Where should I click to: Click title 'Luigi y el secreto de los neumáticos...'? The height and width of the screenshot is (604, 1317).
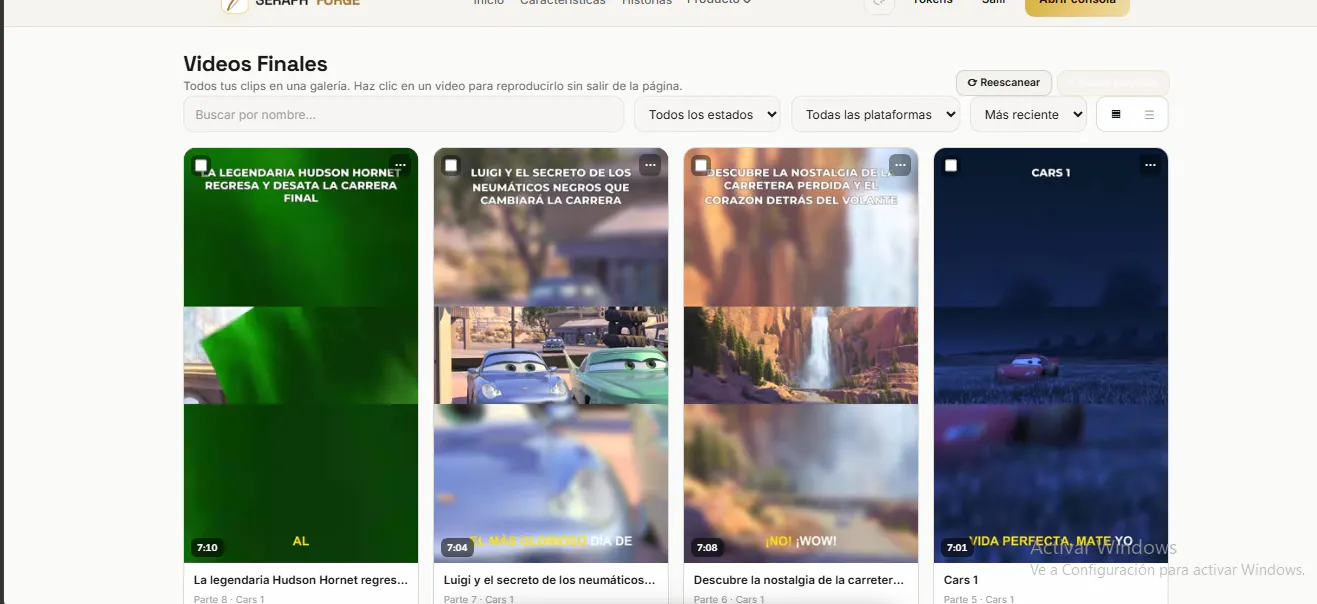pos(550,580)
